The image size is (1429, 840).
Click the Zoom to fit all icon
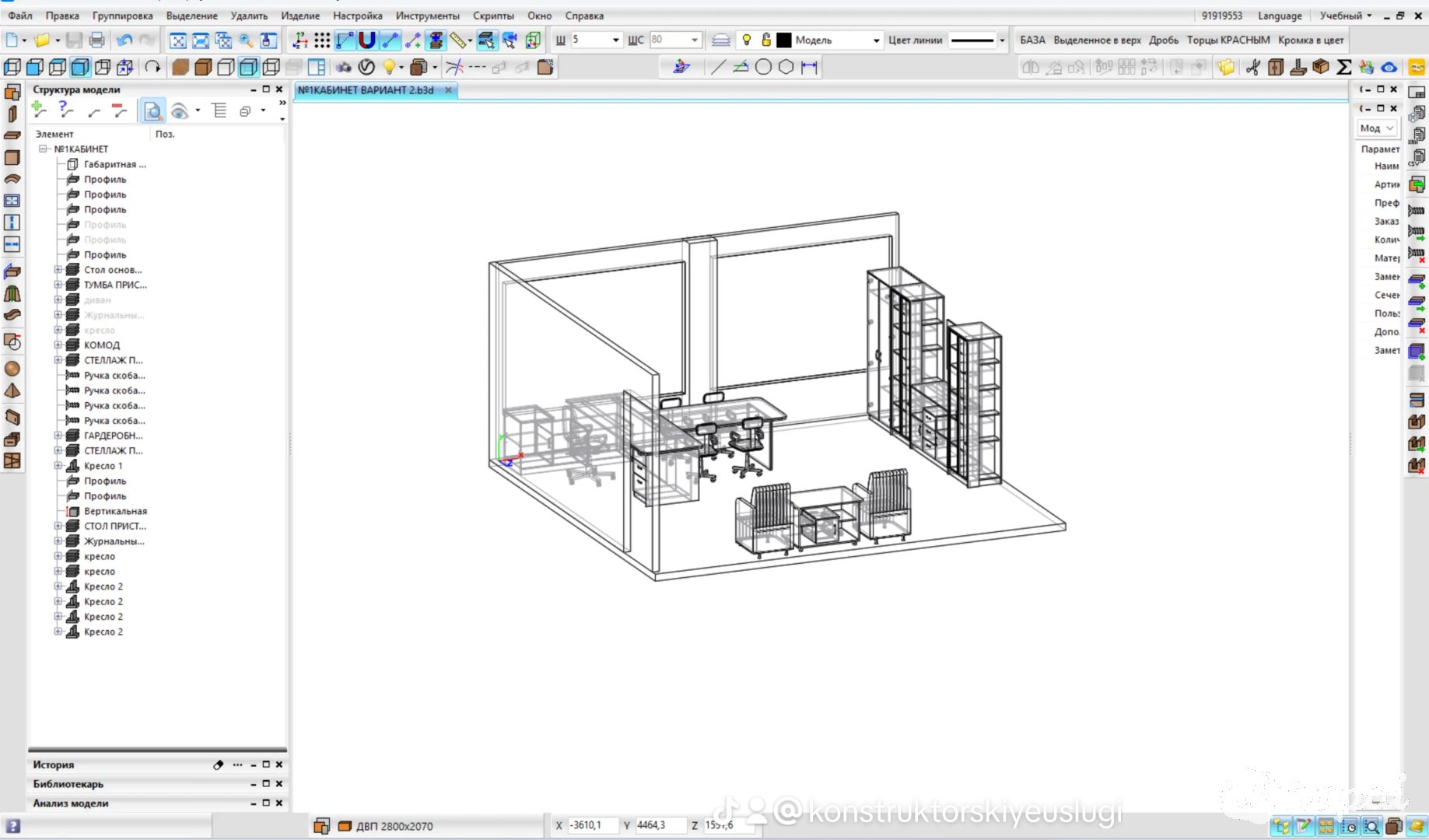178,40
